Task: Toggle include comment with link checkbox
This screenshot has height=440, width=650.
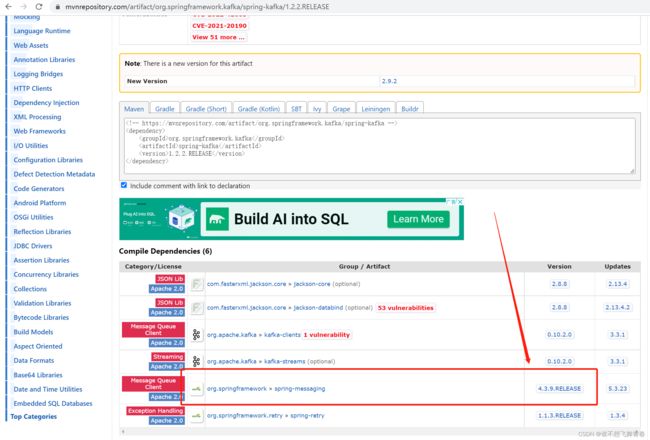Action: (x=124, y=185)
